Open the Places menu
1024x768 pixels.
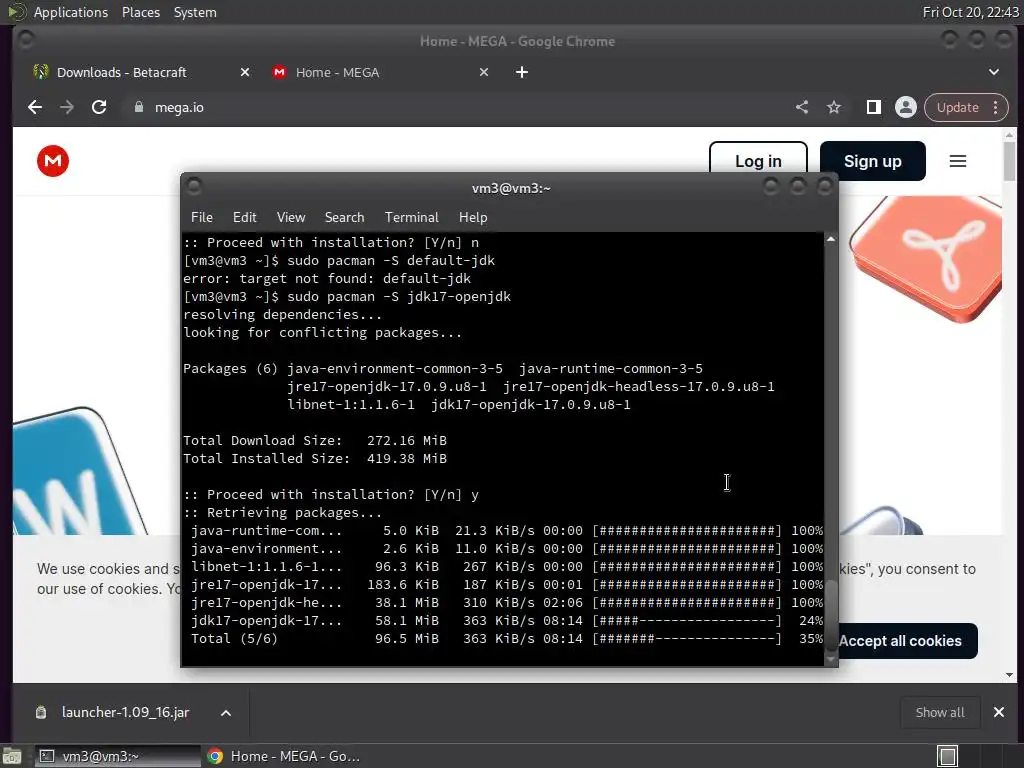(140, 12)
